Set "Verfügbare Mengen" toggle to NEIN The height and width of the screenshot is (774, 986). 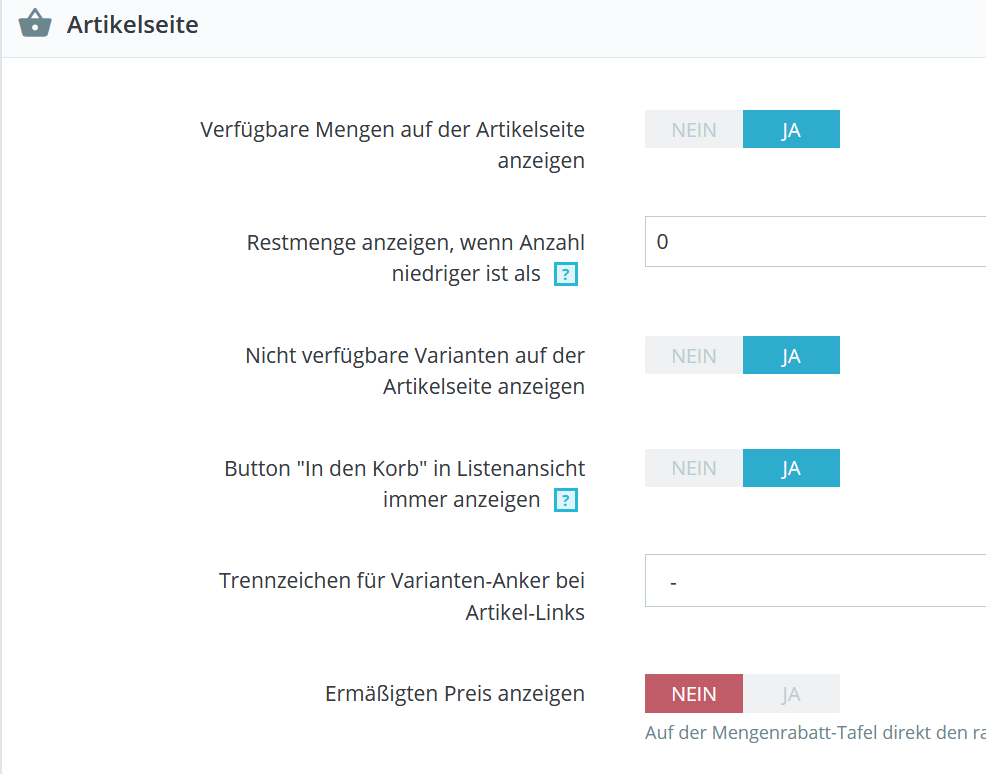(x=694, y=130)
